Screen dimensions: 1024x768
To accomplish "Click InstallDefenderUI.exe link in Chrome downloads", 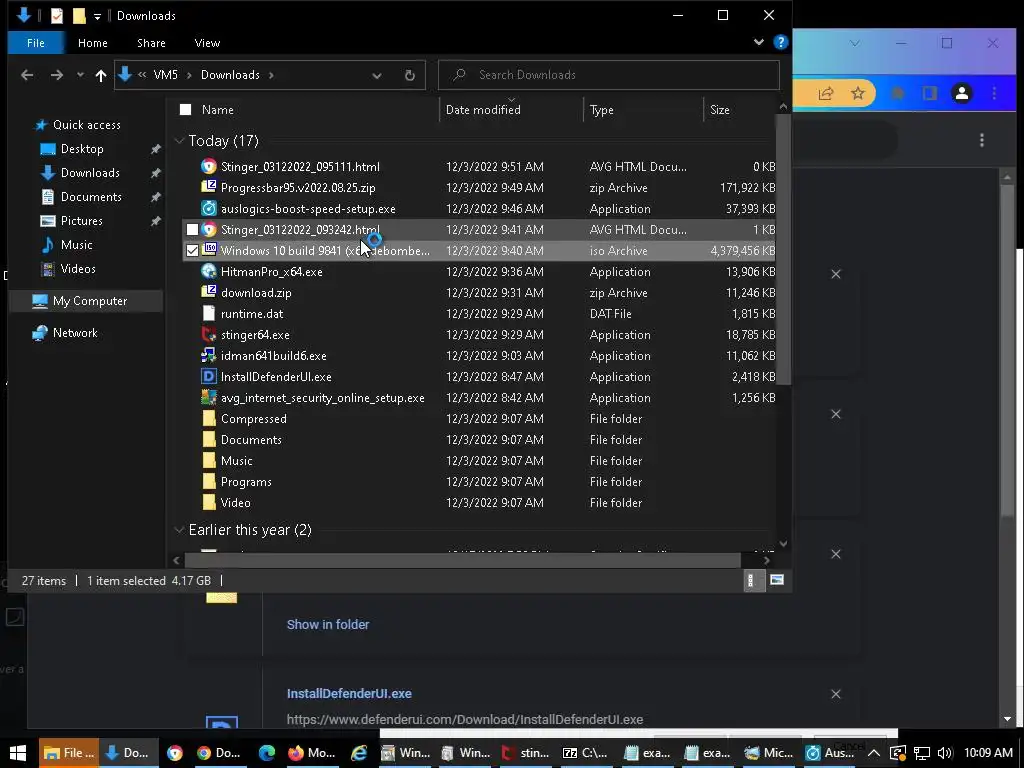I will tap(349, 694).
